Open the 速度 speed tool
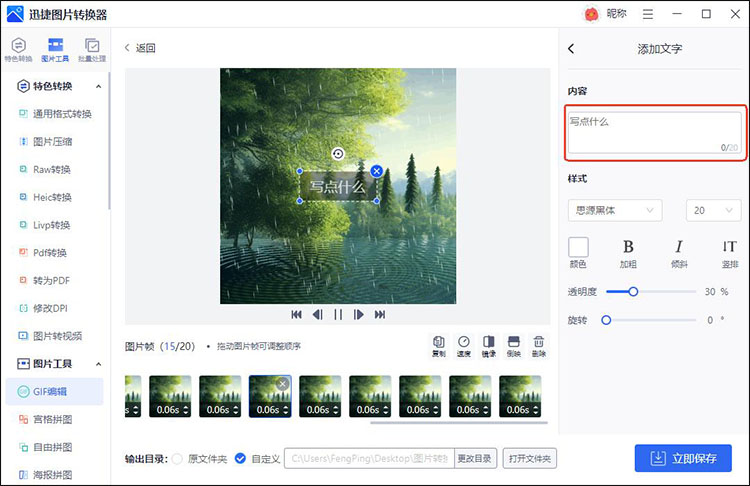750x486 pixels. pyautogui.click(x=463, y=346)
